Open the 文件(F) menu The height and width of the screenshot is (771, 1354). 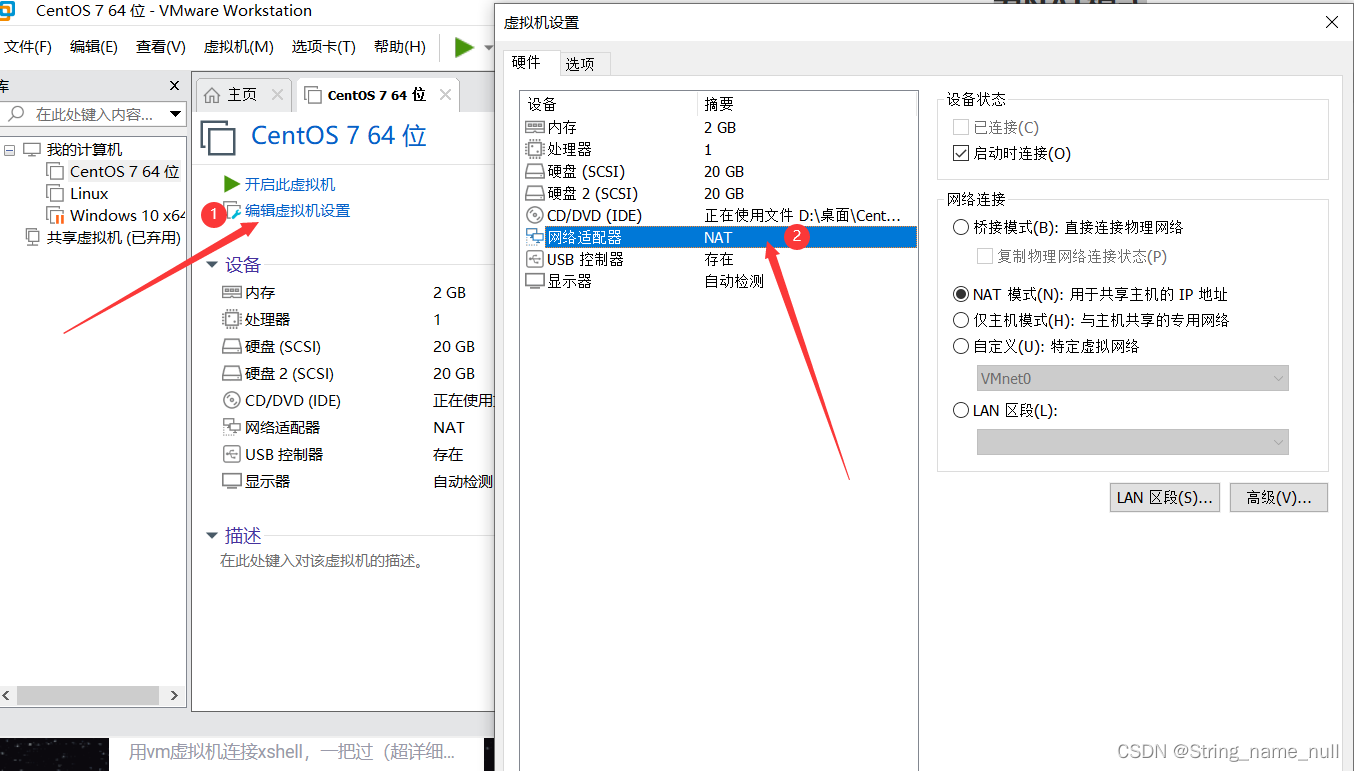coord(27,47)
